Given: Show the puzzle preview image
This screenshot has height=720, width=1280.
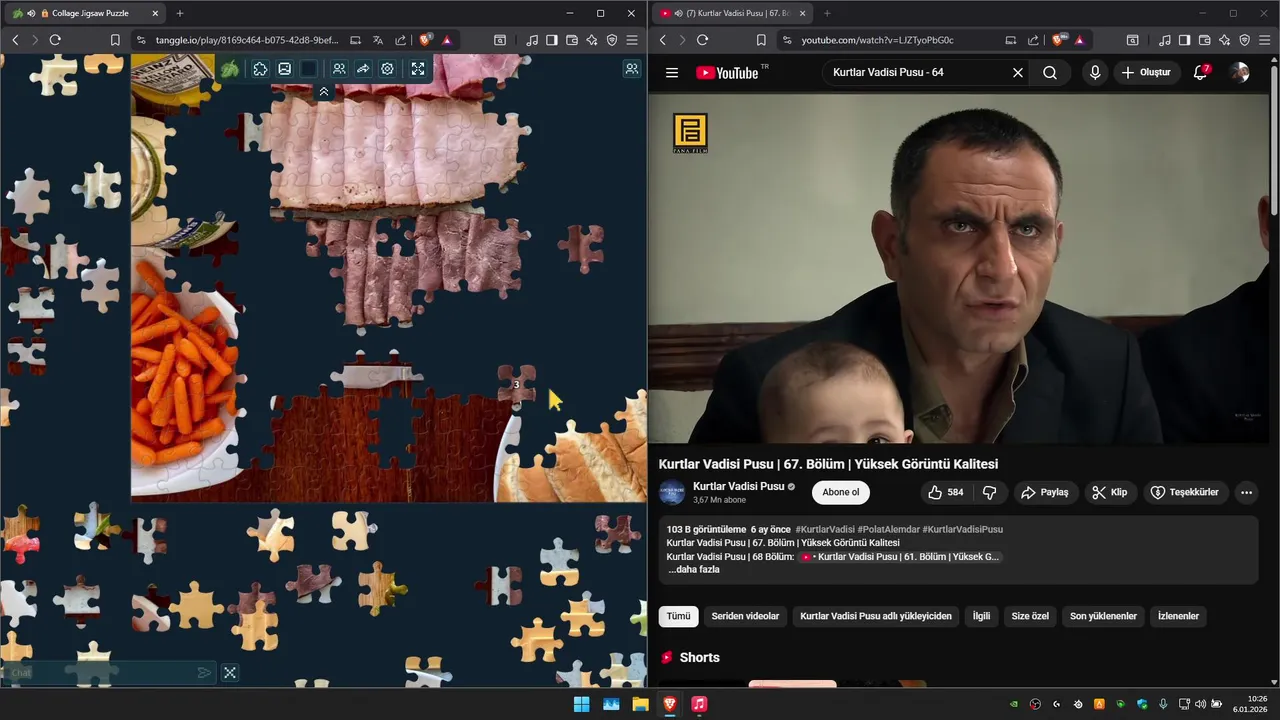Looking at the screenshot, I should pyautogui.click(x=285, y=69).
